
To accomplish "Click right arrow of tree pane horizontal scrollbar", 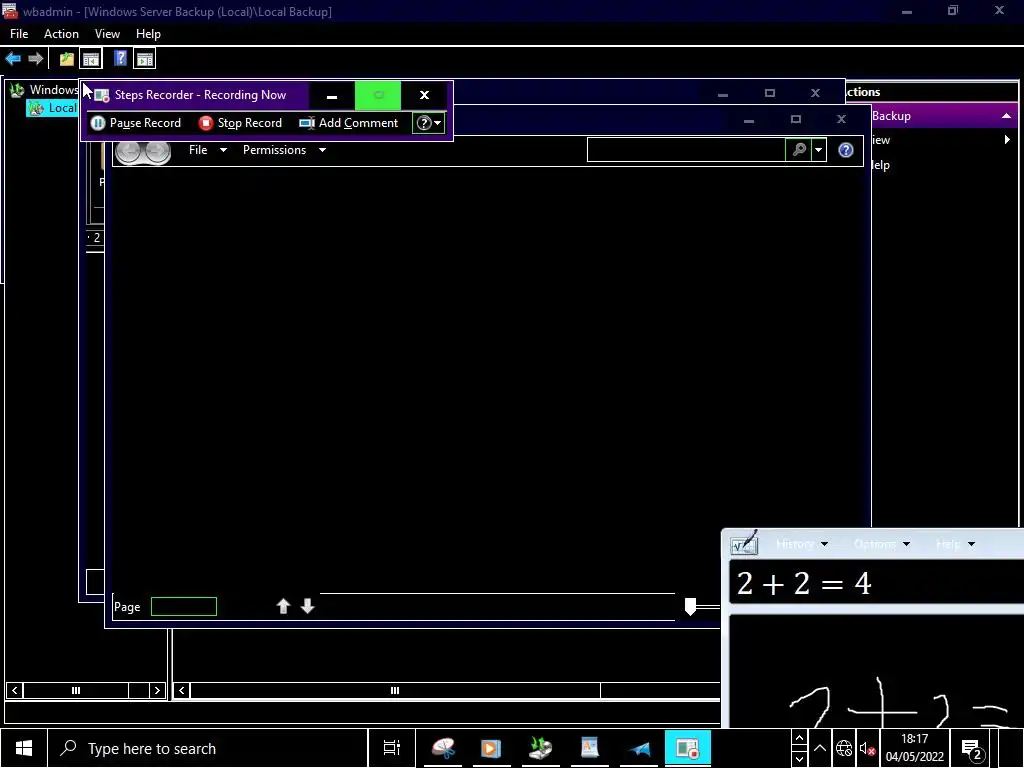I will [157, 690].
